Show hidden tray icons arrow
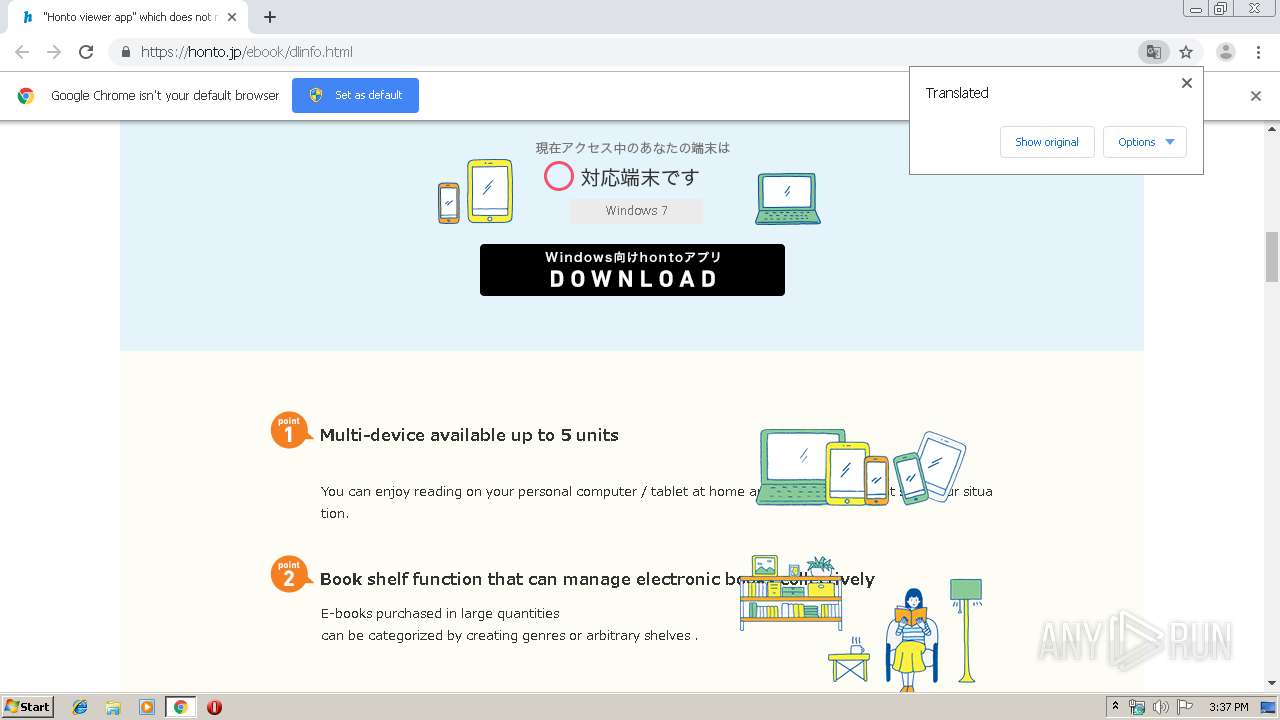The height and width of the screenshot is (720, 1280). [x=1115, y=707]
